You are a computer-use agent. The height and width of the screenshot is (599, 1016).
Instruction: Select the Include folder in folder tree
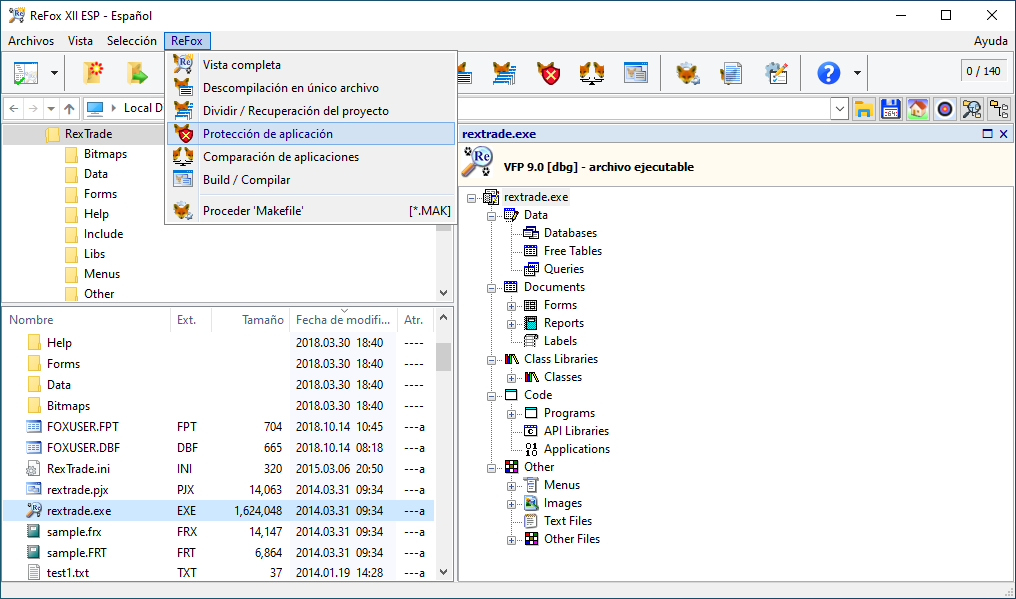point(103,234)
